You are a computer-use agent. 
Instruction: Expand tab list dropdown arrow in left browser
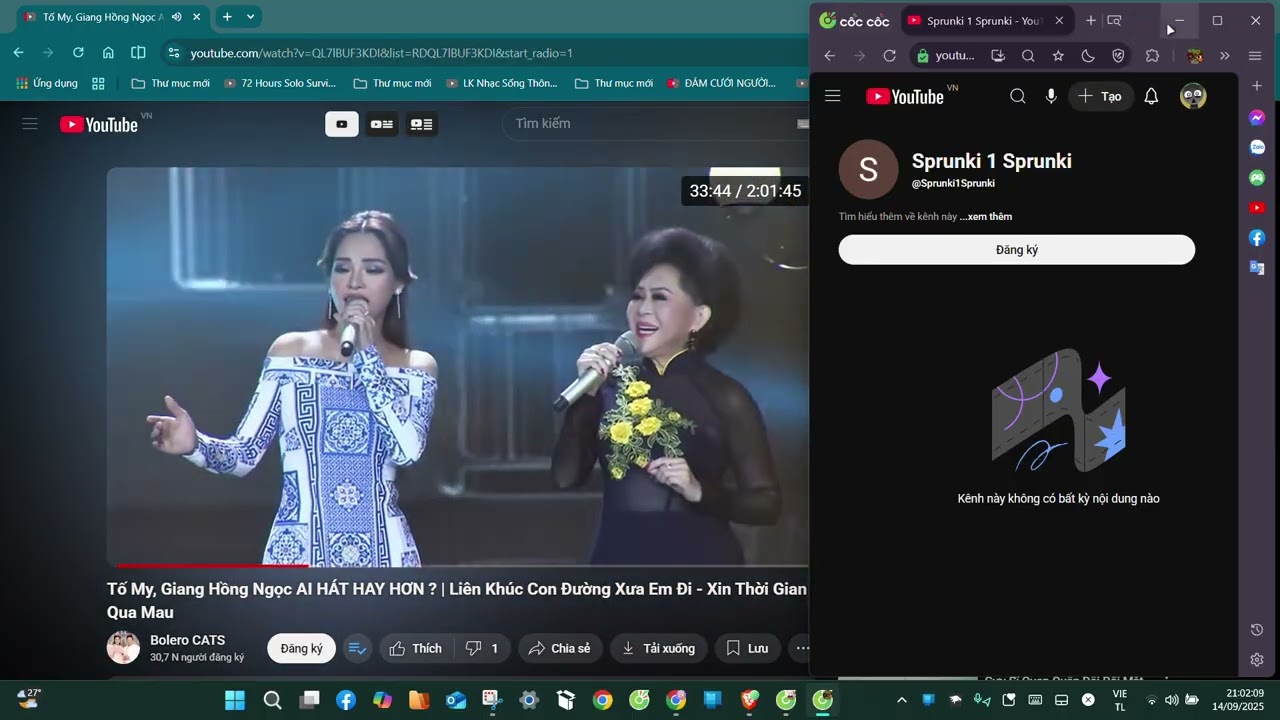pyautogui.click(x=250, y=17)
